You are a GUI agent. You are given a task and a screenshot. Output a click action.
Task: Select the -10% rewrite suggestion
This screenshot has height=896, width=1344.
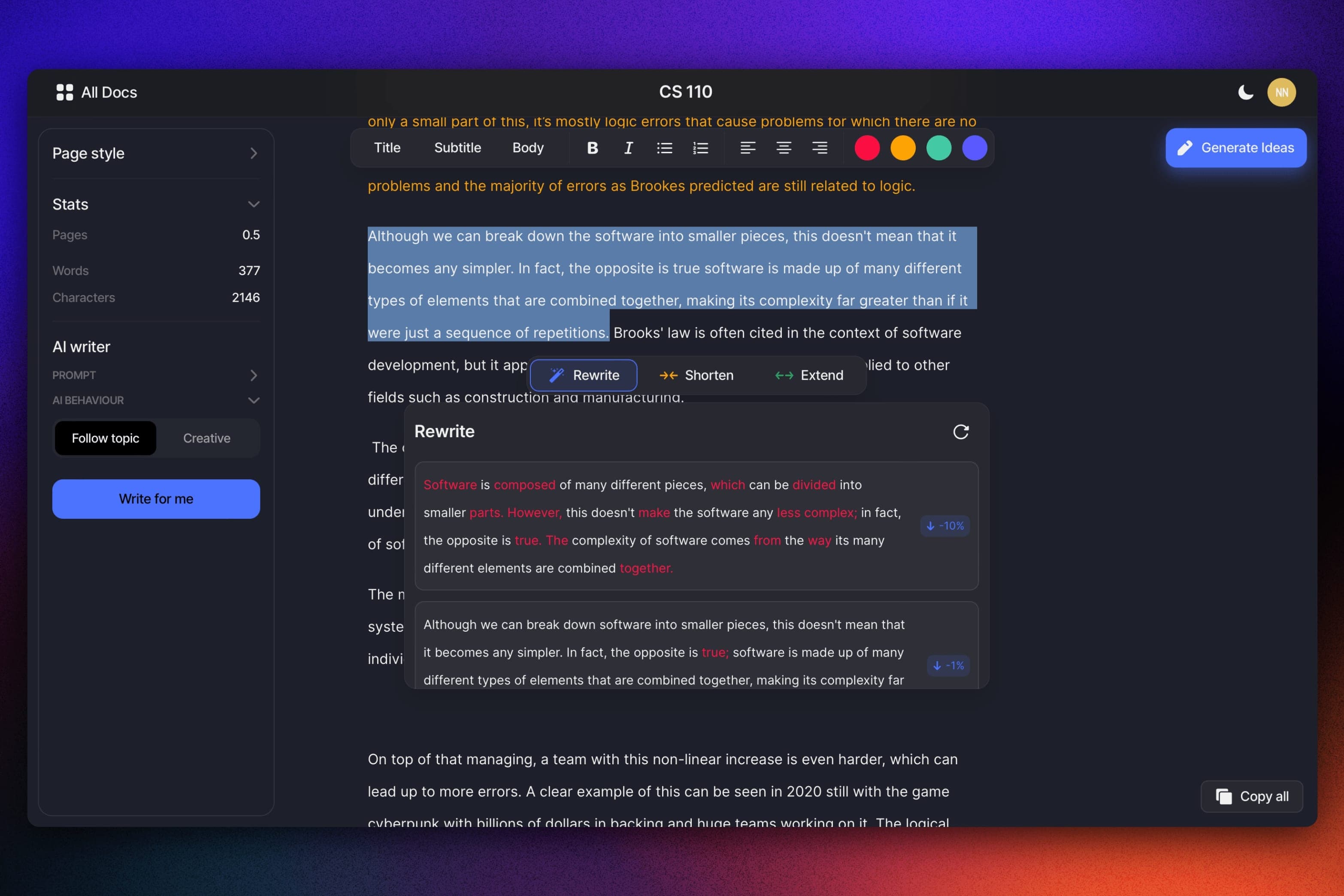[696, 526]
